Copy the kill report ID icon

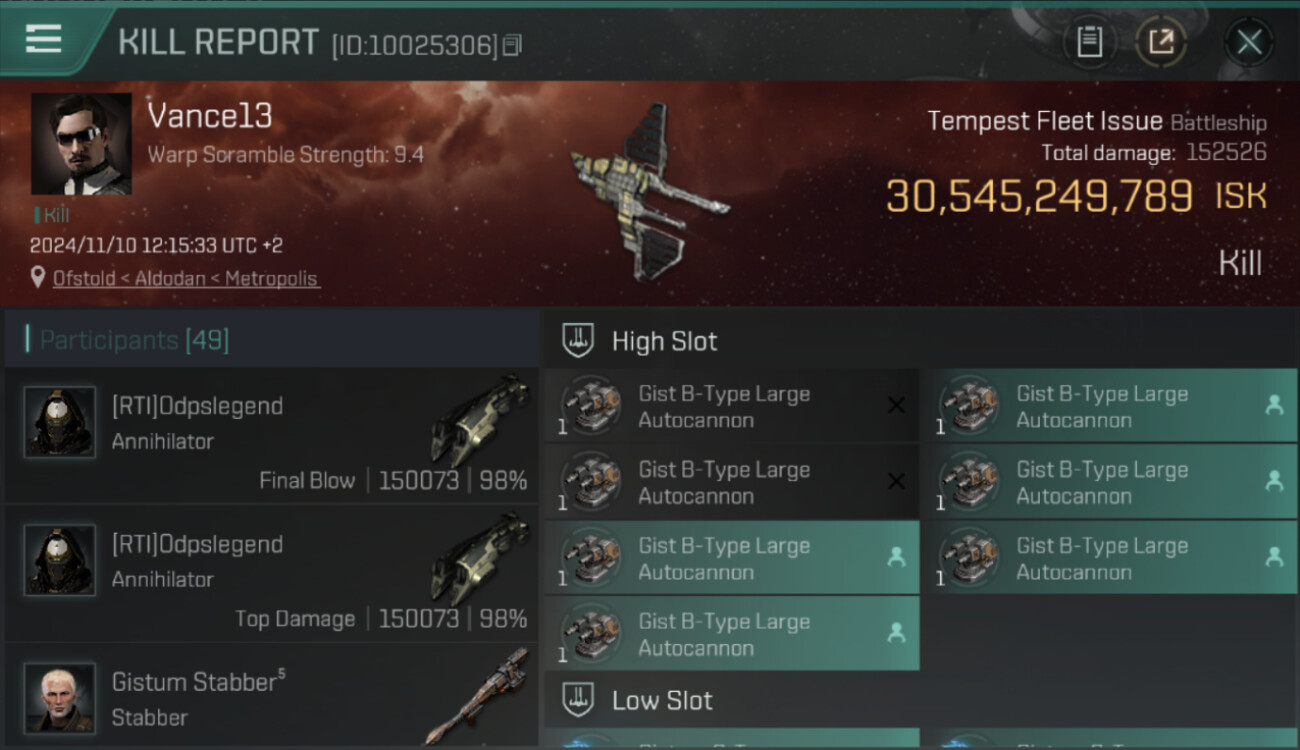coord(512,45)
